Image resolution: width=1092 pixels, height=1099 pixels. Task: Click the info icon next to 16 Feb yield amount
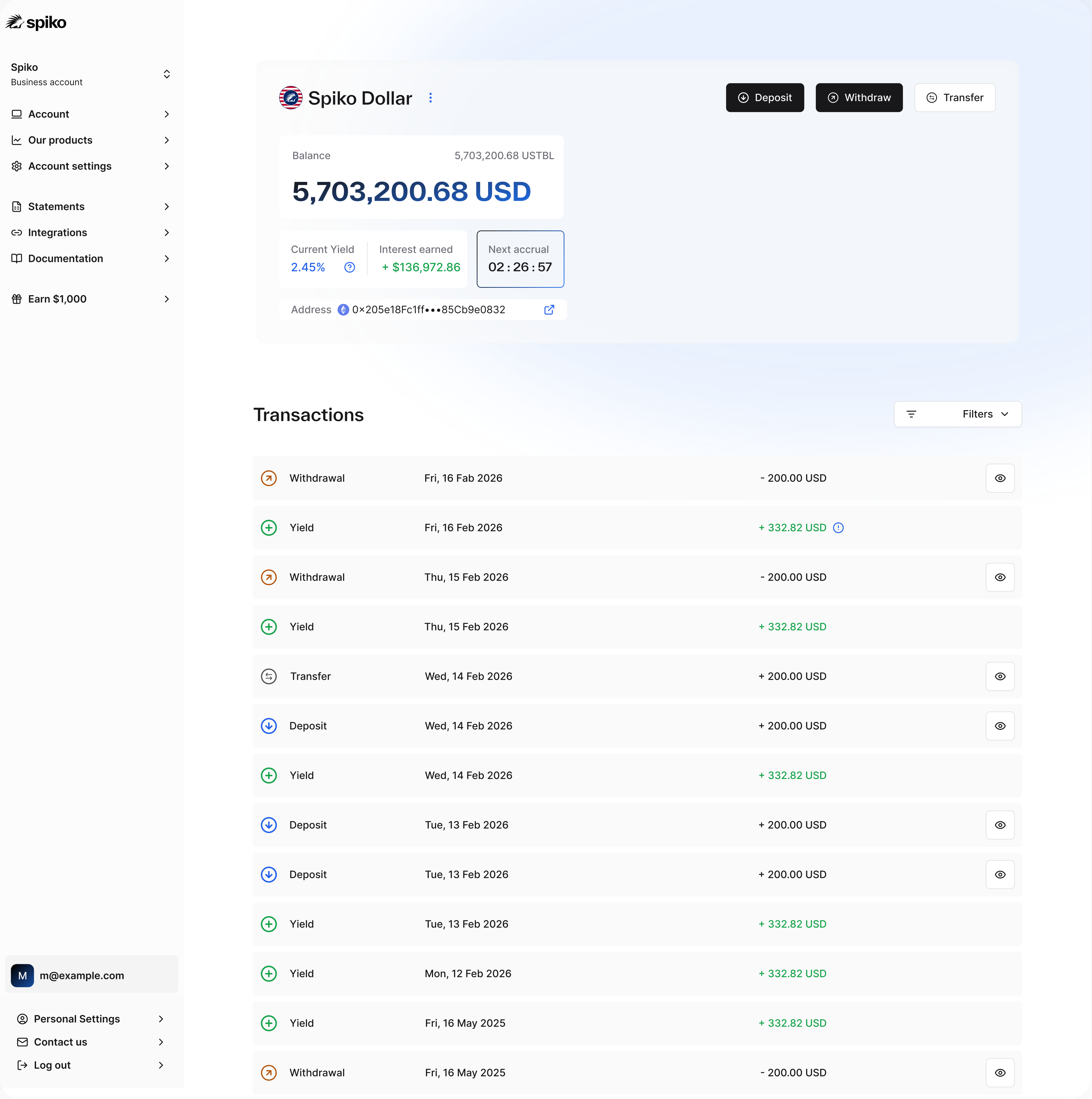coord(838,528)
